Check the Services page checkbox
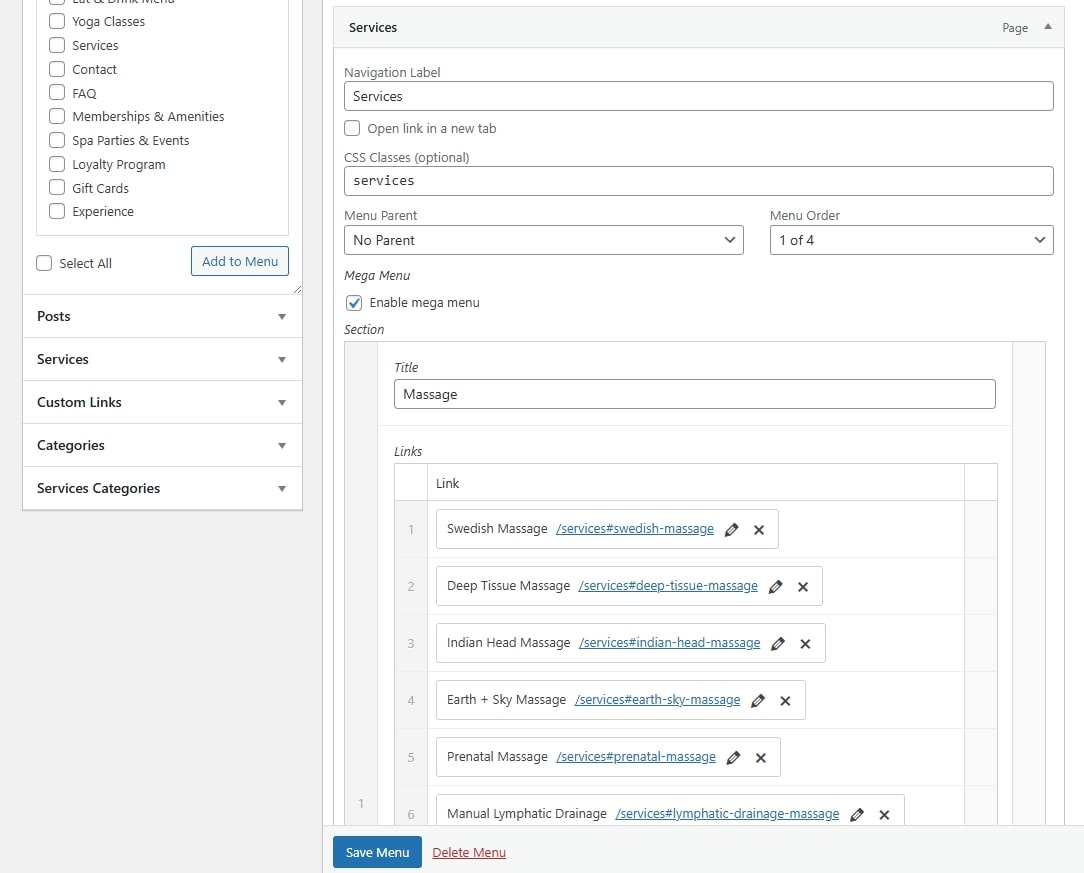Image resolution: width=1084 pixels, height=873 pixels. pos(57,45)
